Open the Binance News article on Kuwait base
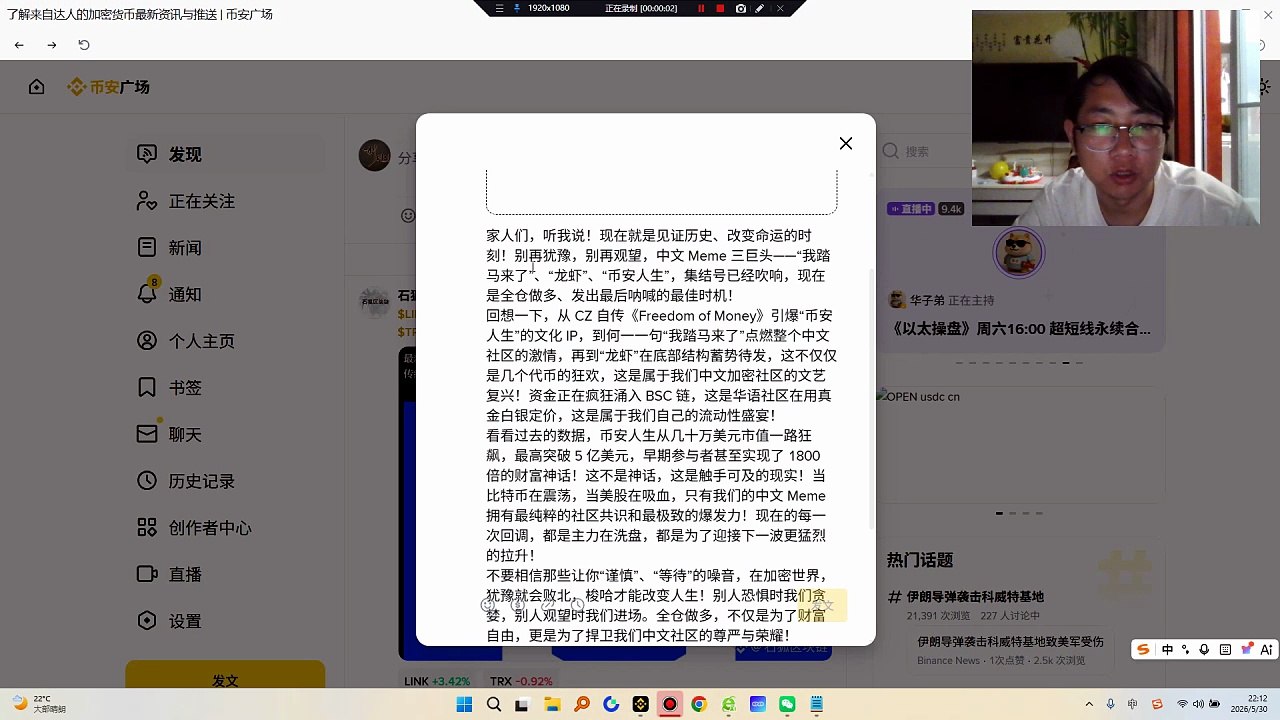 coord(1010,650)
